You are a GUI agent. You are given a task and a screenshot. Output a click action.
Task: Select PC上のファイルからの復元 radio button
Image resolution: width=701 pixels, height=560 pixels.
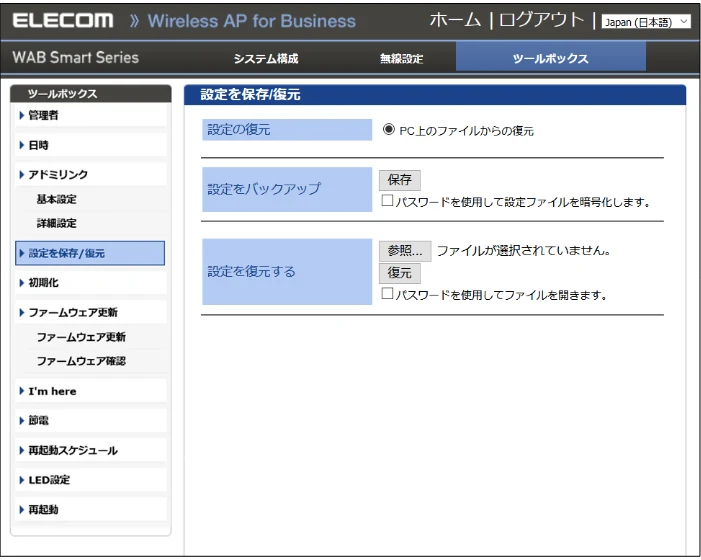(389, 130)
